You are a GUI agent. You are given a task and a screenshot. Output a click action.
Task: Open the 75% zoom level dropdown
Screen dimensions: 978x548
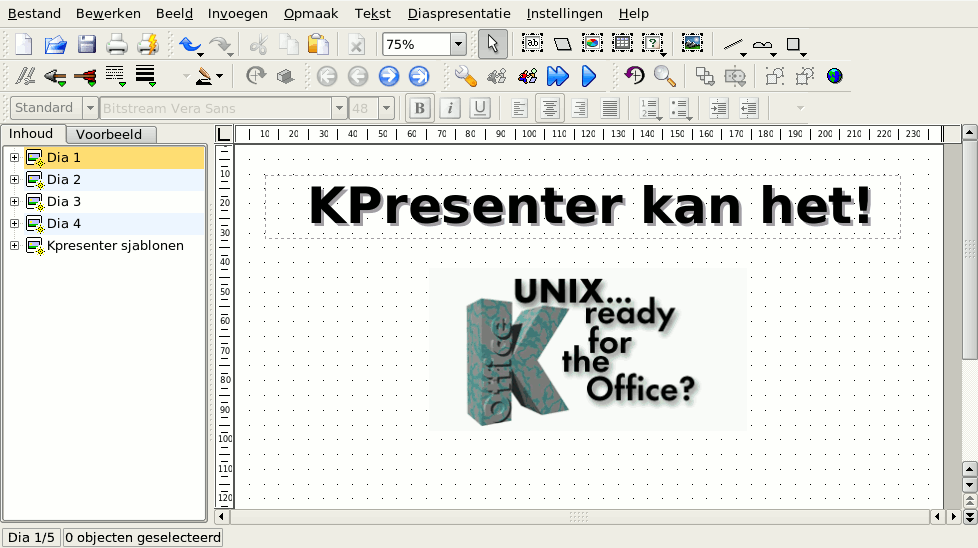(x=458, y=44)
